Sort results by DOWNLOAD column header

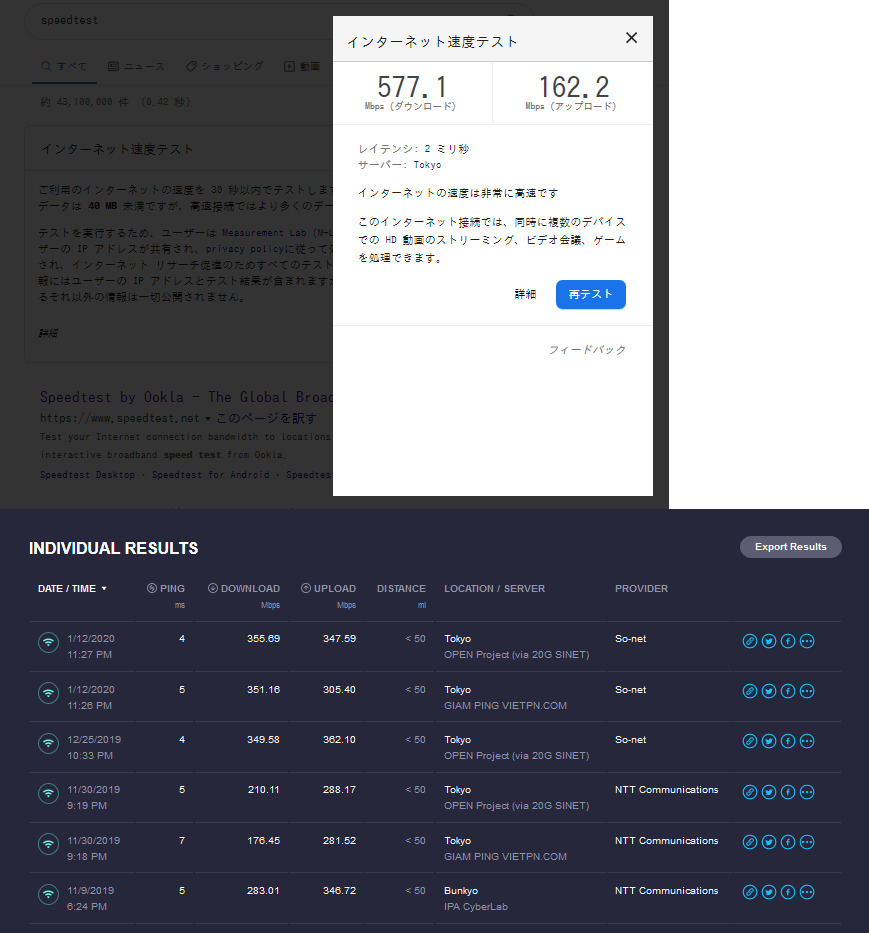[x=244, y=589]
